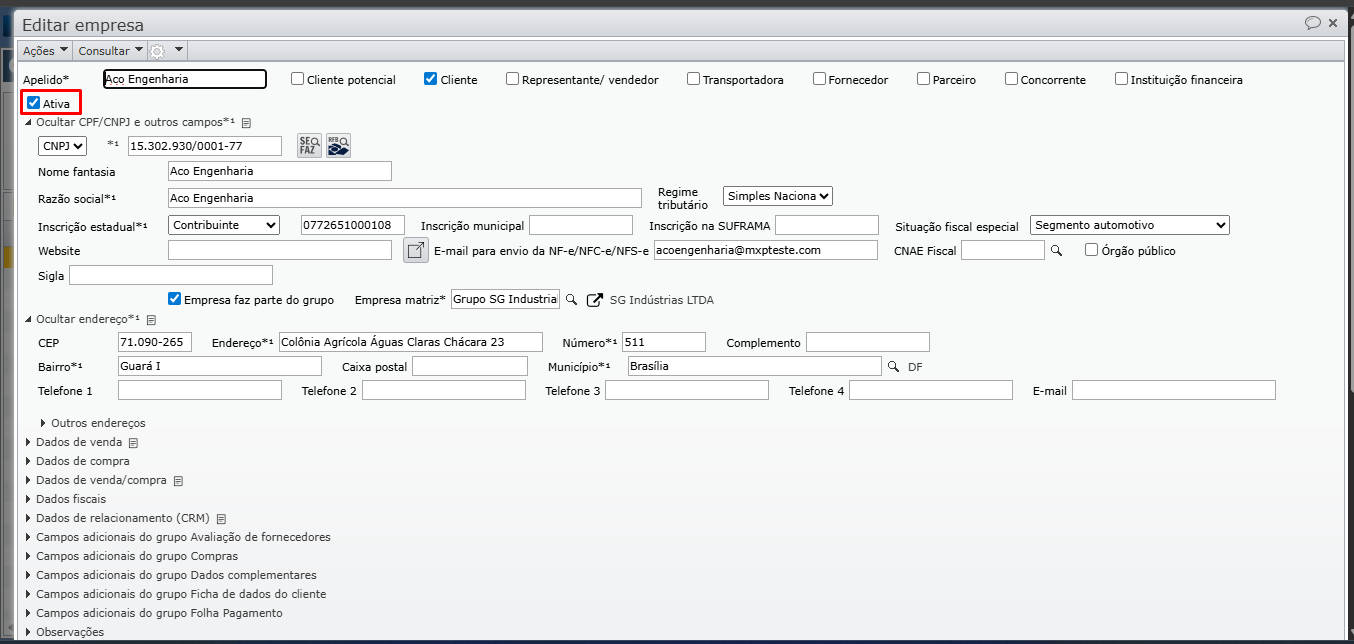1354x644 pixels.
Task: Open the Ações menu
Action: [x=46, y=51]
